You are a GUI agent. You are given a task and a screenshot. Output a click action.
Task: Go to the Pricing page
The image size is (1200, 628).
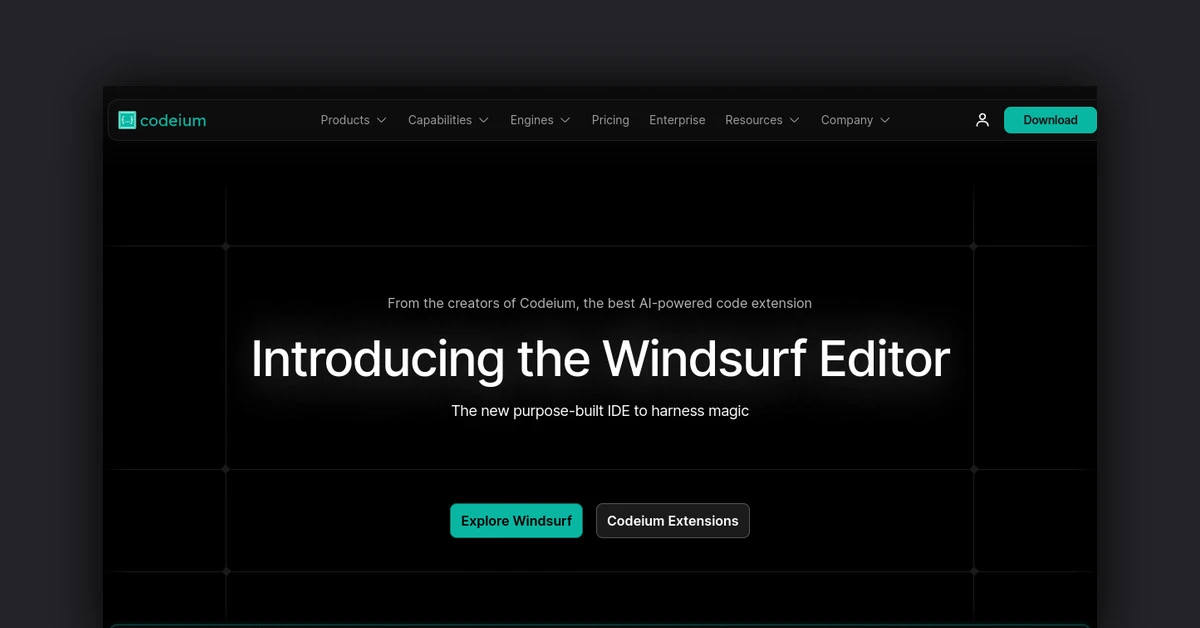610,120
